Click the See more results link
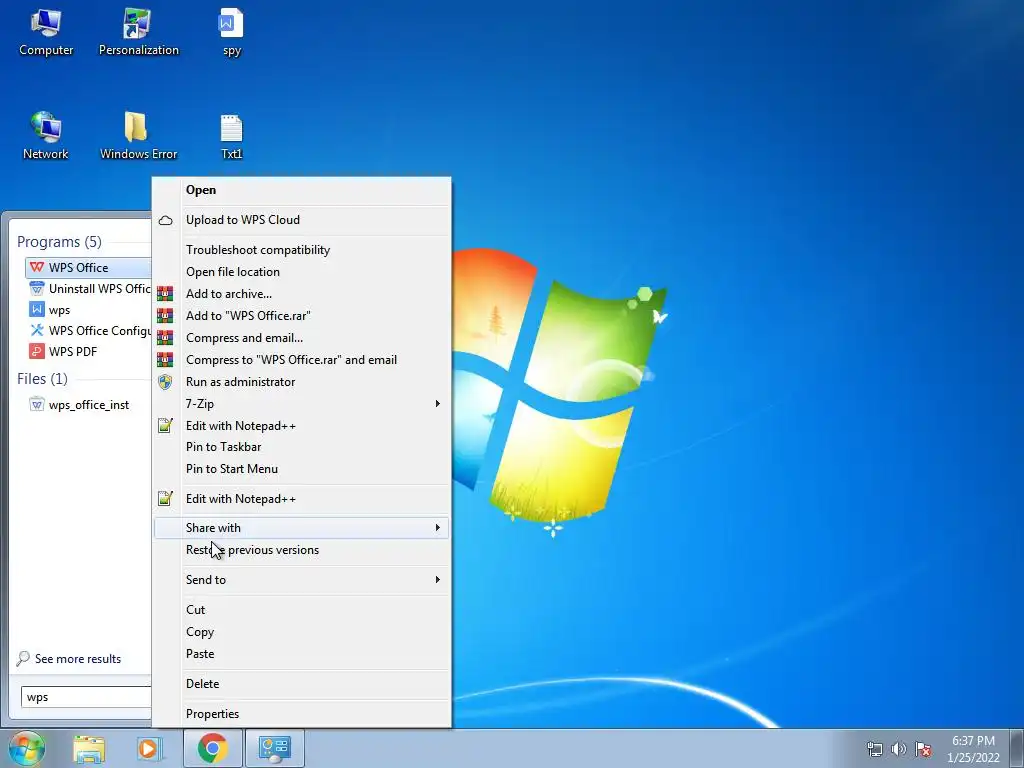 click(78, 659)
